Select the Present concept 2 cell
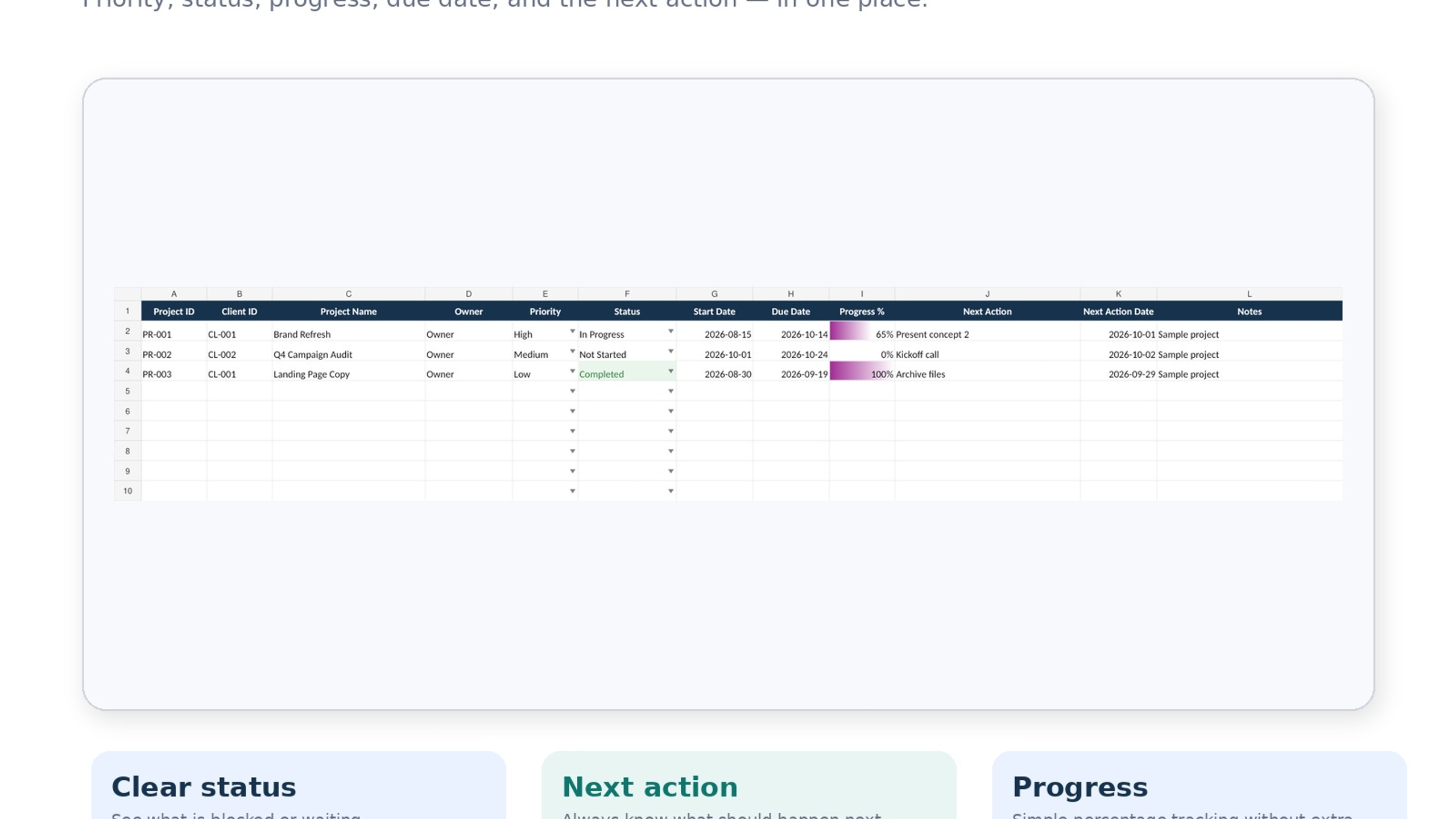1456x819 pixels. click(987, 332)
